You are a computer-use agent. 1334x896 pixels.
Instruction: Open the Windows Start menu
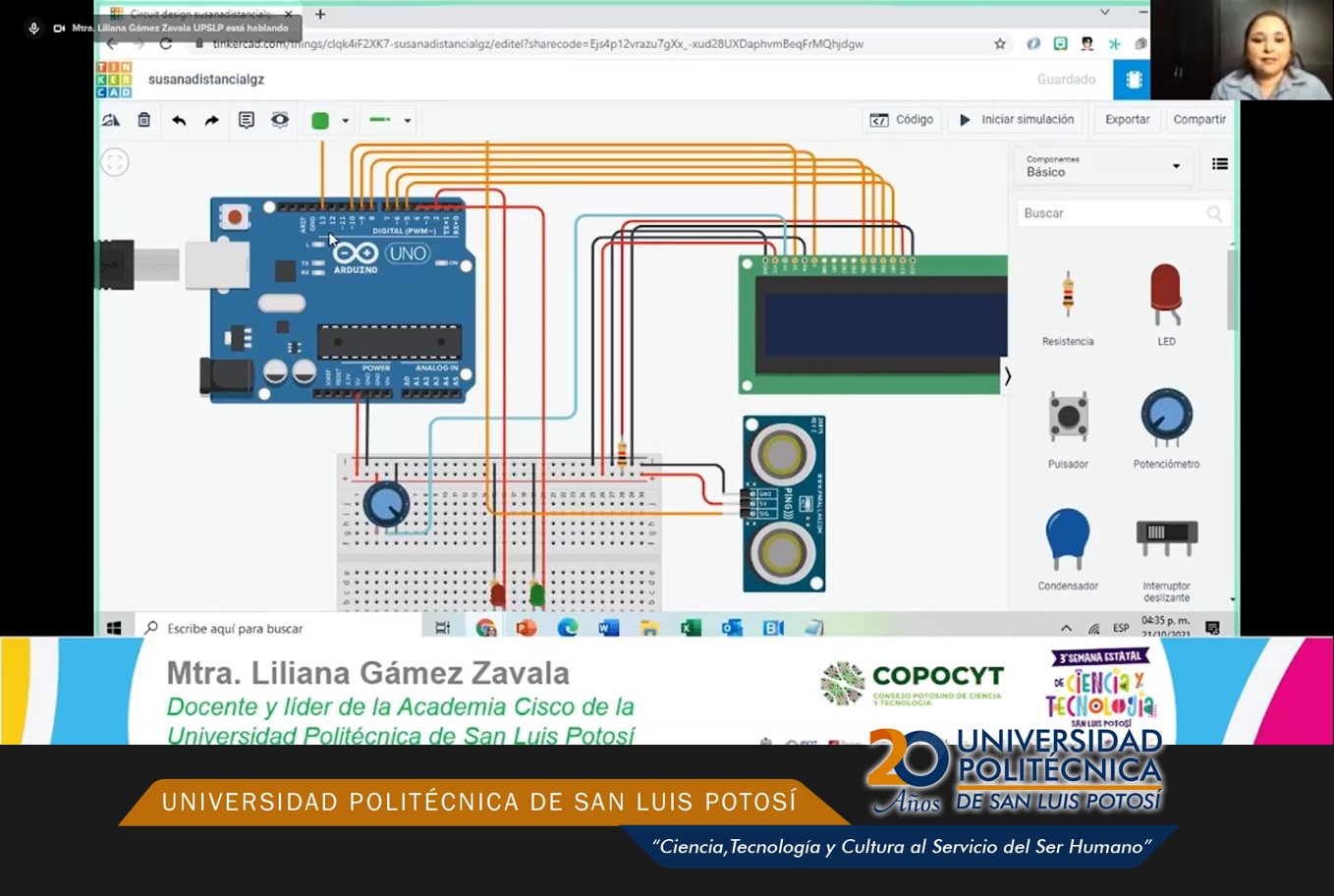[114, 628]
